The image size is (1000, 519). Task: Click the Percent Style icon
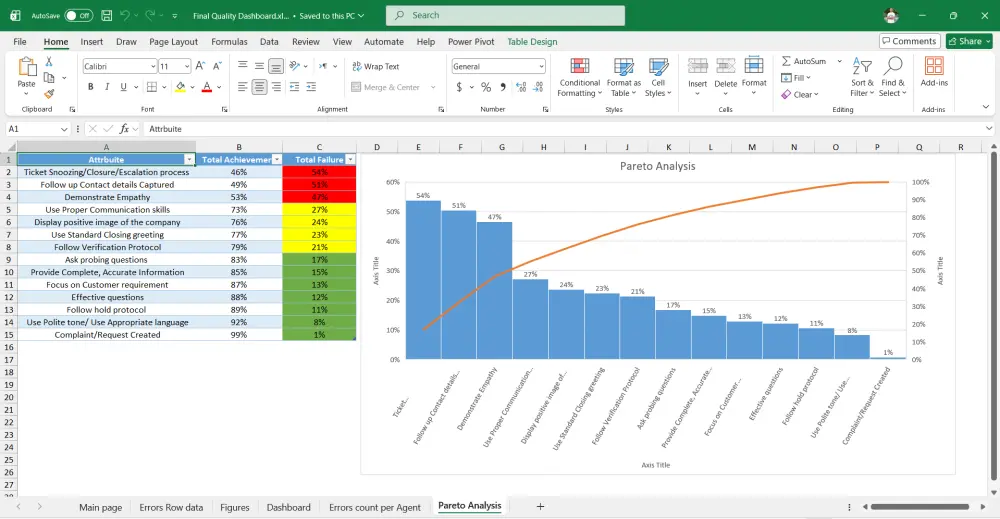pos(486,87)
